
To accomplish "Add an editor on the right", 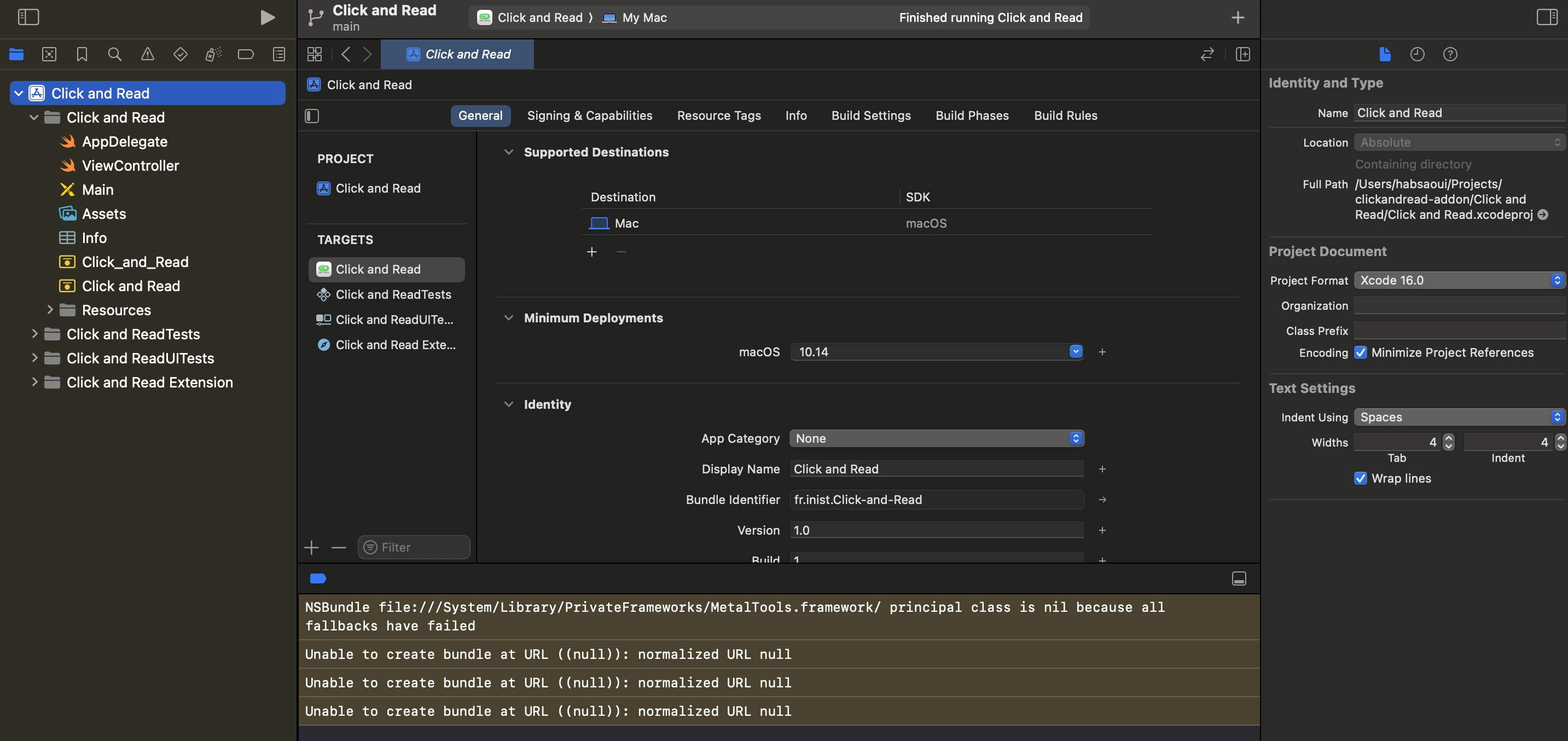I will pos(1243,54).
